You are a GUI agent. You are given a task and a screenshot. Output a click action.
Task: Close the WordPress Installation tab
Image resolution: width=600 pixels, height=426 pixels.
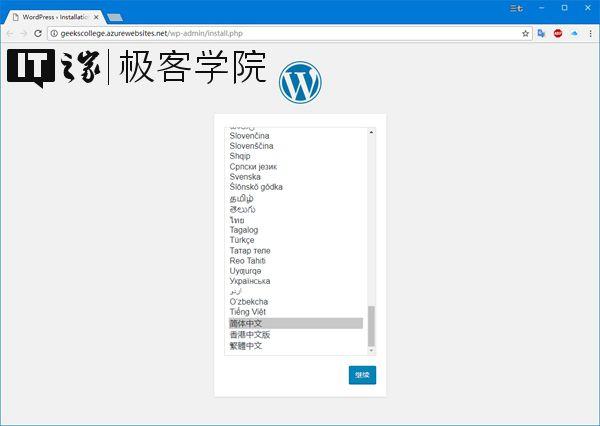point(96,17)
